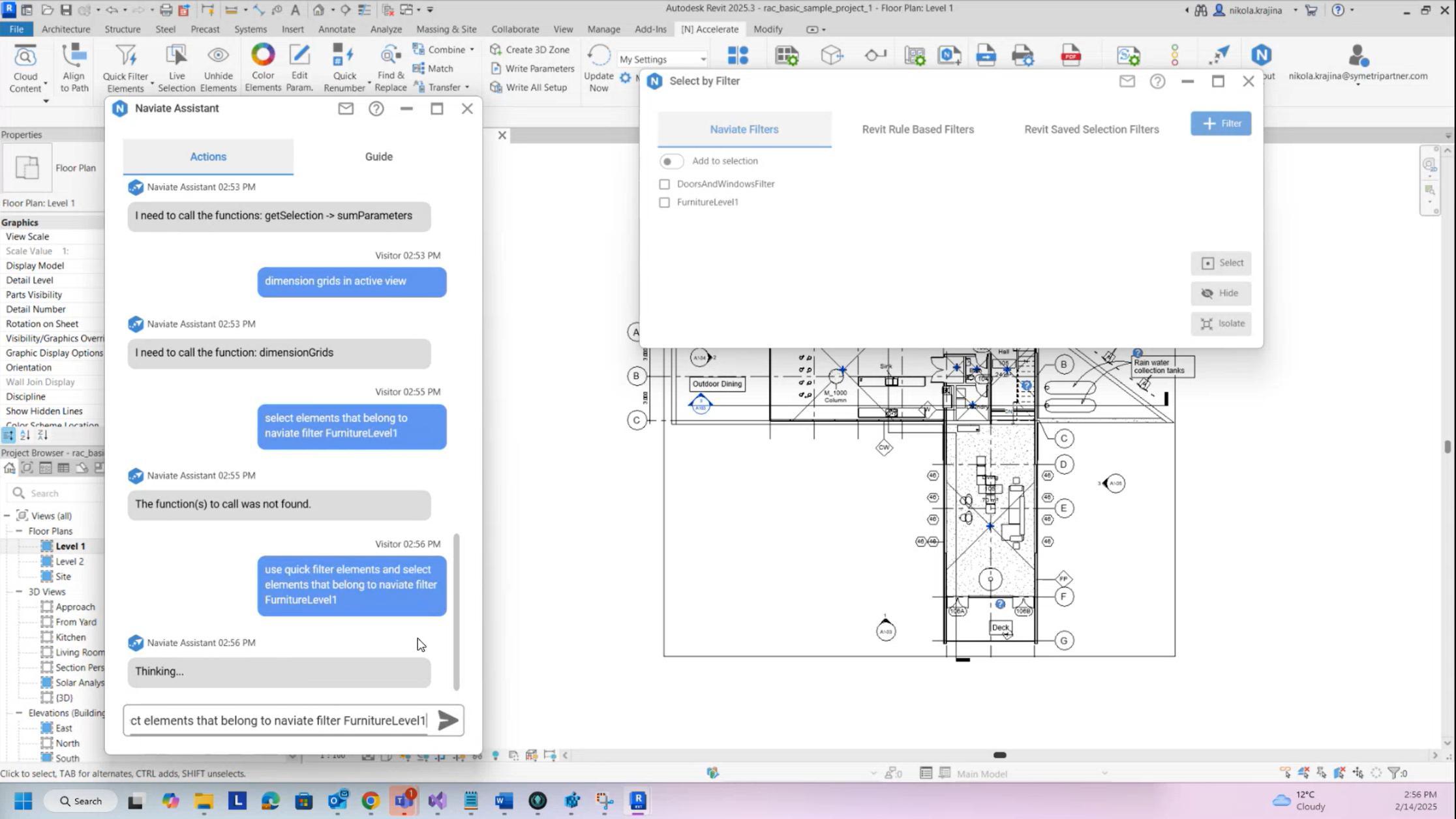Click Create 3D Zone tool
The image size is (1456, 819).
530,50
